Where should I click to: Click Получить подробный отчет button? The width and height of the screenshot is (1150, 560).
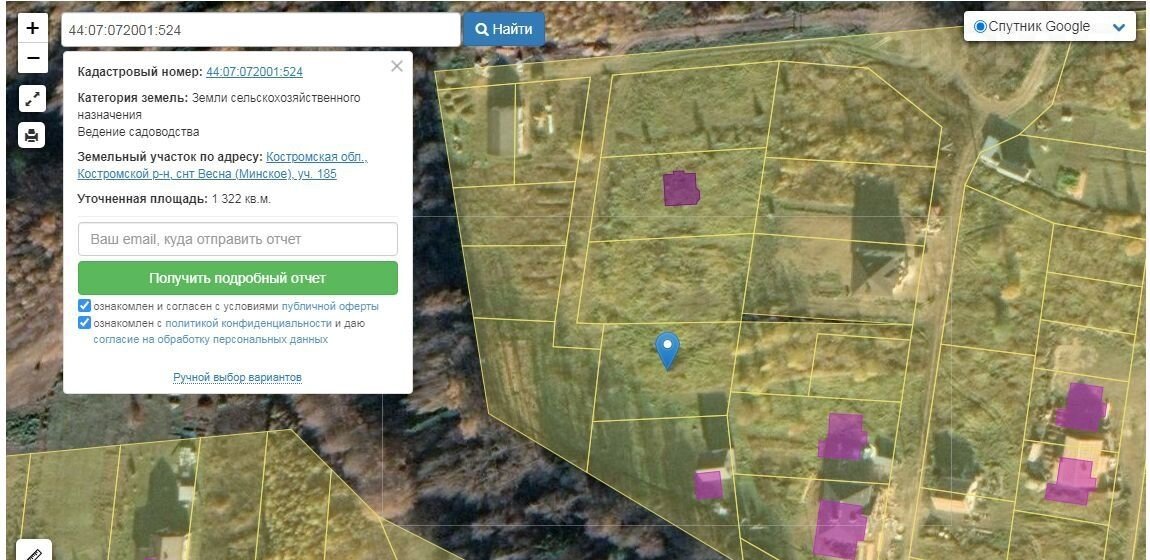coord(237,278)
